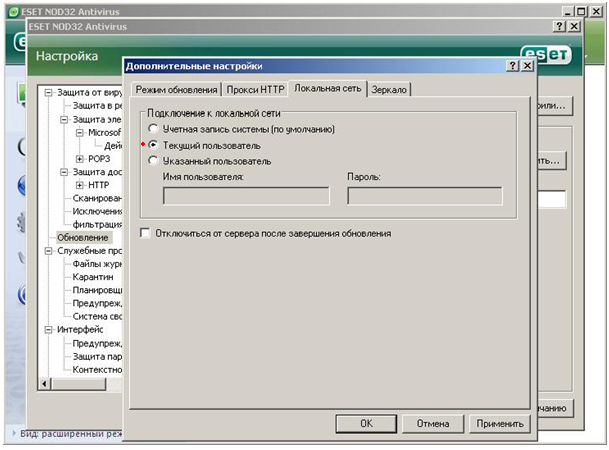The image size is (609, 450).
Task: Collapse the Защита электронной почты tree node
Action: [64, 119]
